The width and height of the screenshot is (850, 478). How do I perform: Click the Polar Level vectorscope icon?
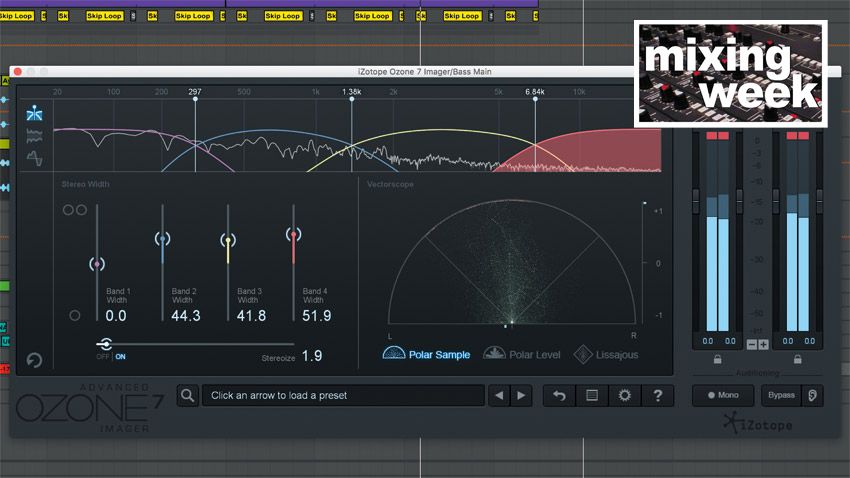click(x=494, y=353)
